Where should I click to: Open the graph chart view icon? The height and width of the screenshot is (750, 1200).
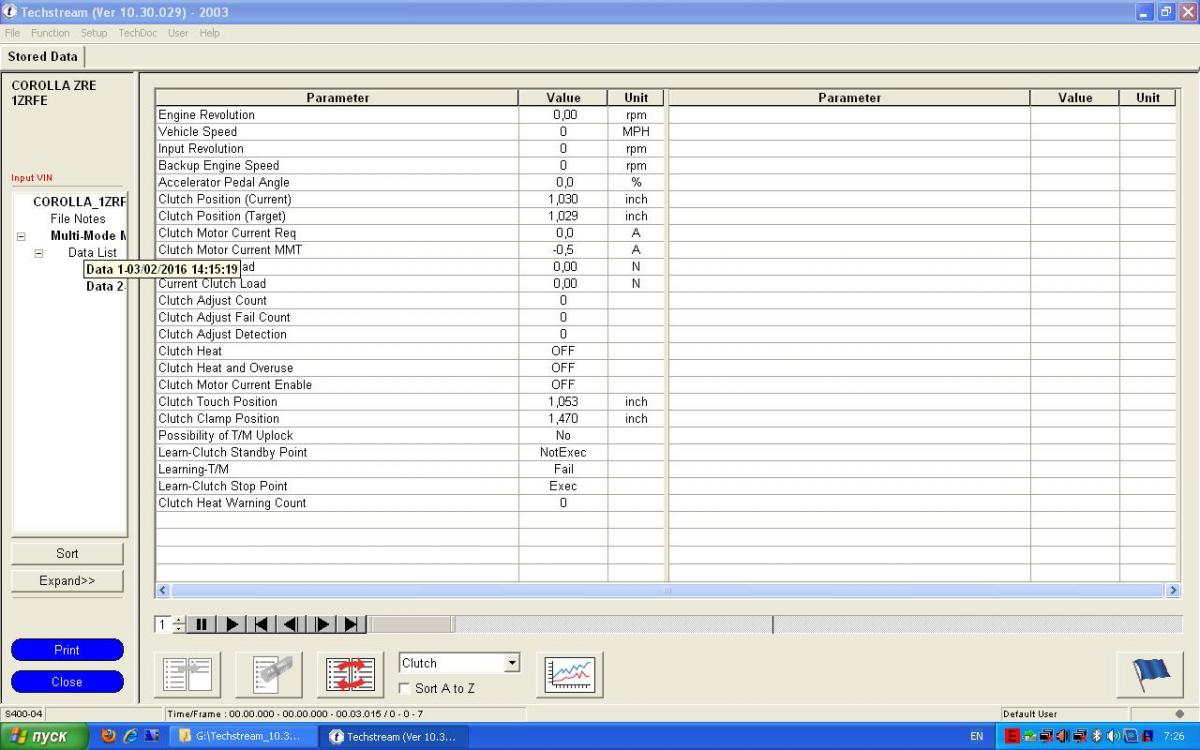click(x=569, y=674)
